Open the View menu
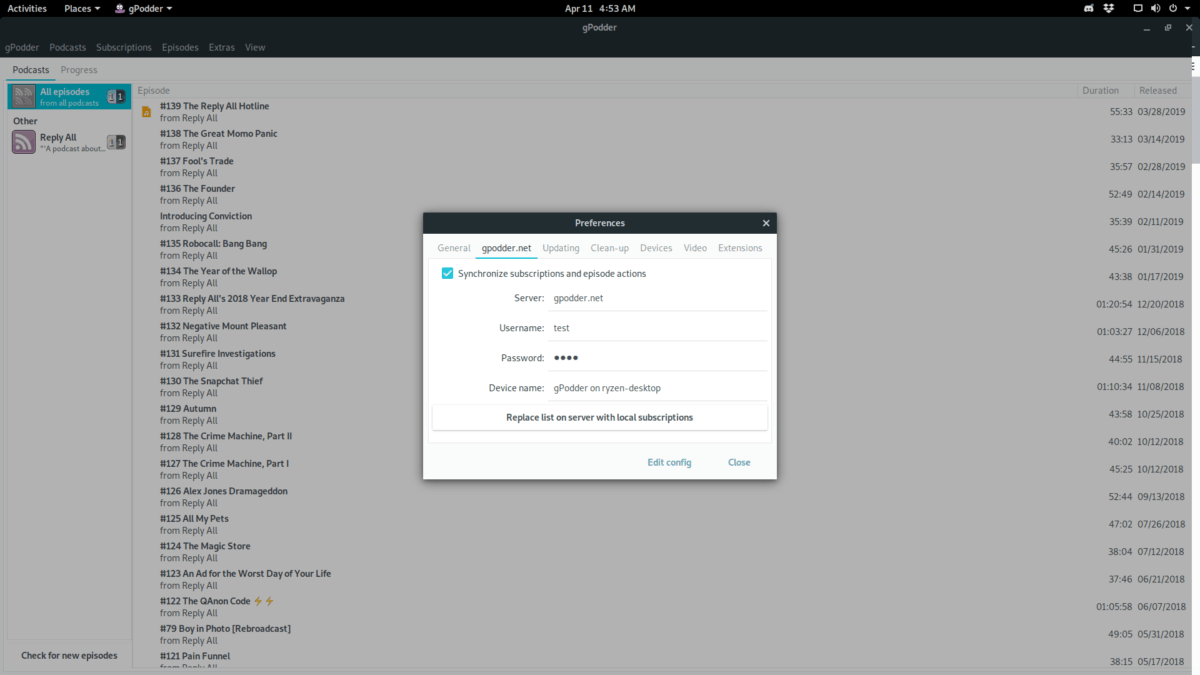Image resolution: width=1200 pixels, height=675 pixels. tap(255, 47)
